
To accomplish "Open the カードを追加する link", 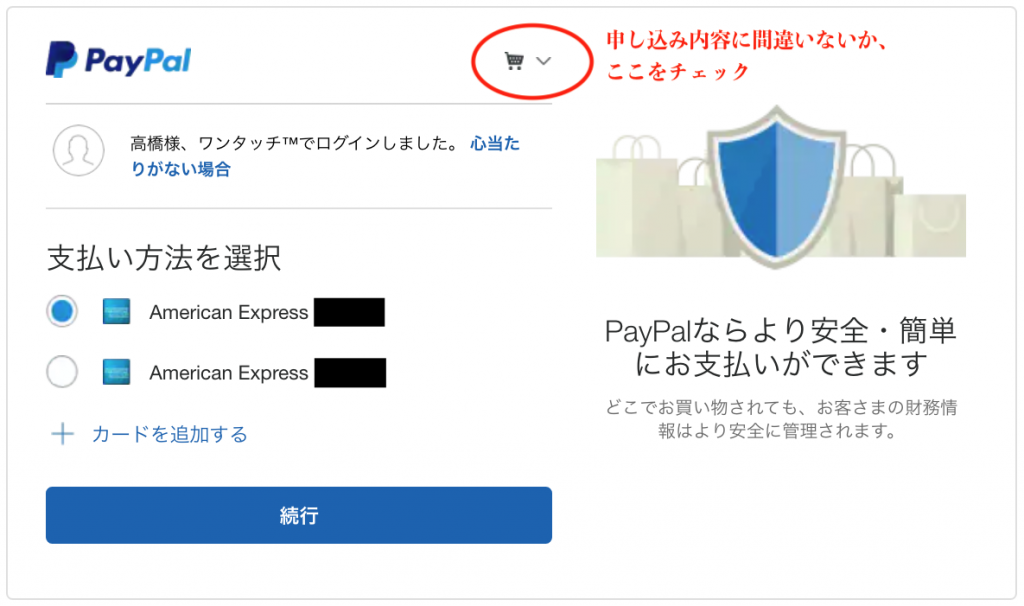I will tap(170, 434).
